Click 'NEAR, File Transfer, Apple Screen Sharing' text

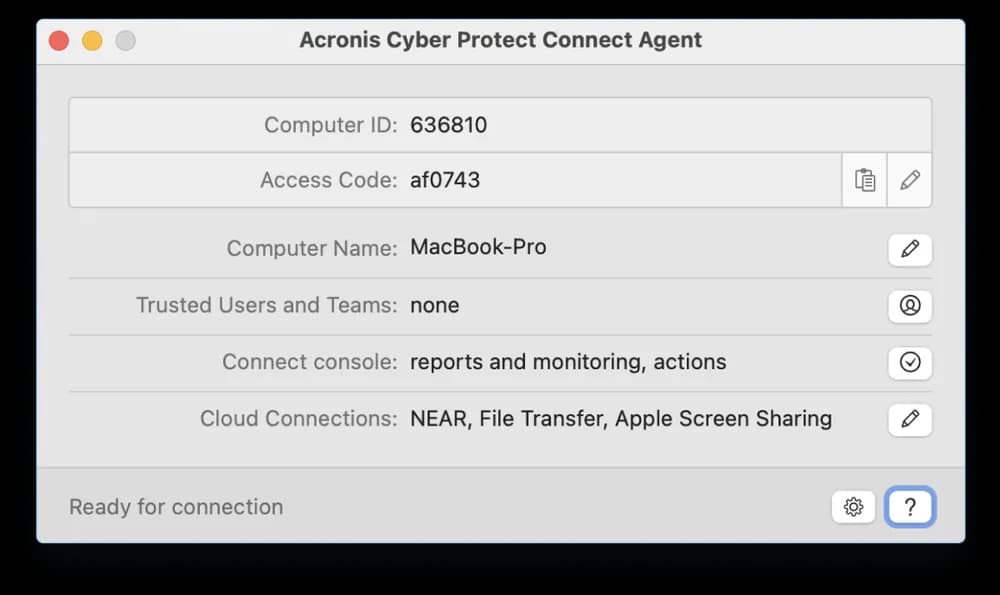[621, 419]
